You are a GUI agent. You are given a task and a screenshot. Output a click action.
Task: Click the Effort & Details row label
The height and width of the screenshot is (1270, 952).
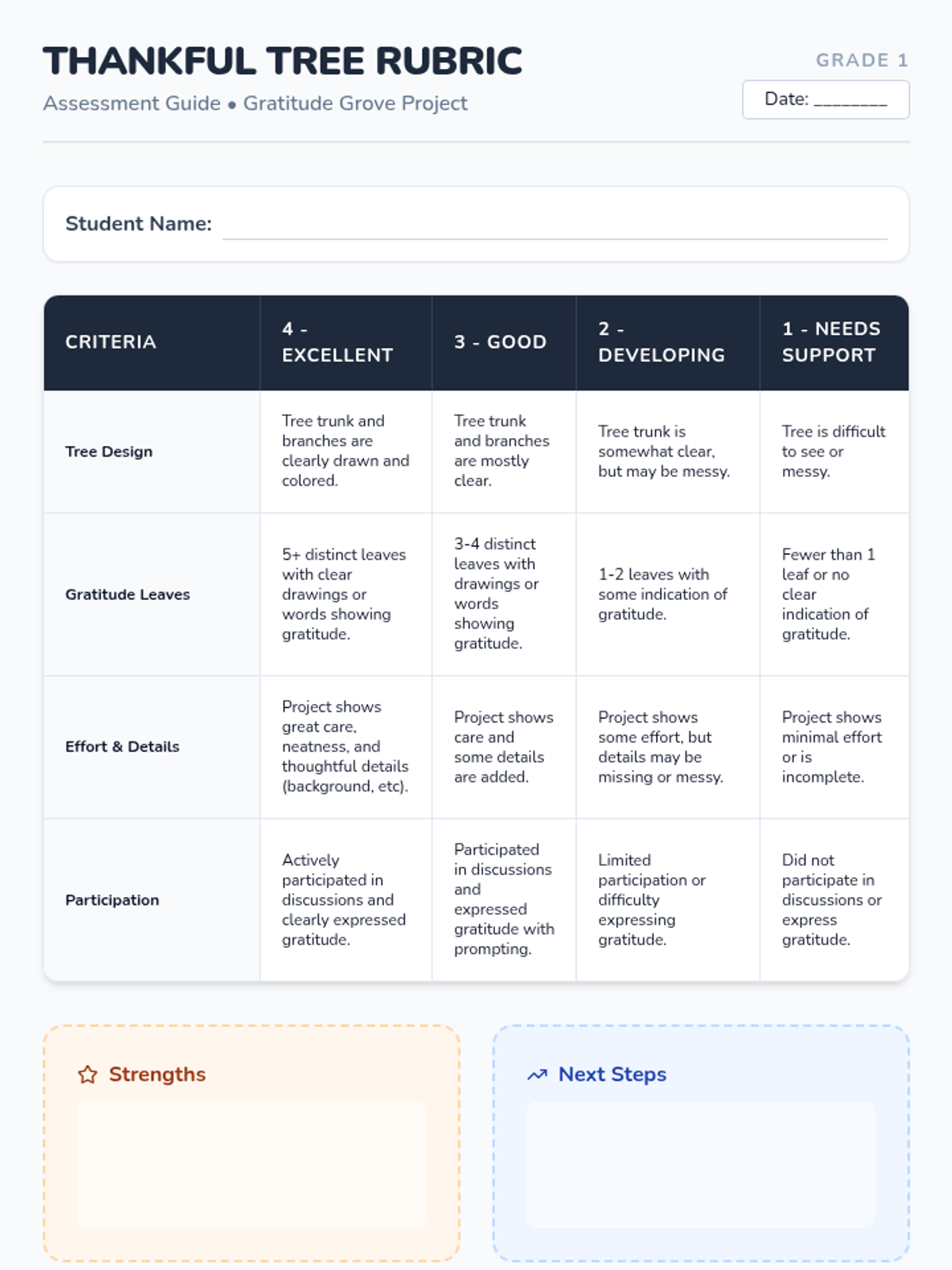122,747
